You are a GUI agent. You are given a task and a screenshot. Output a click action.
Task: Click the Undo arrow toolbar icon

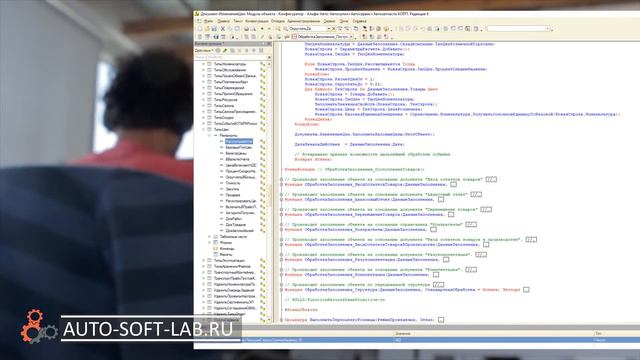(x=262, y=29)
